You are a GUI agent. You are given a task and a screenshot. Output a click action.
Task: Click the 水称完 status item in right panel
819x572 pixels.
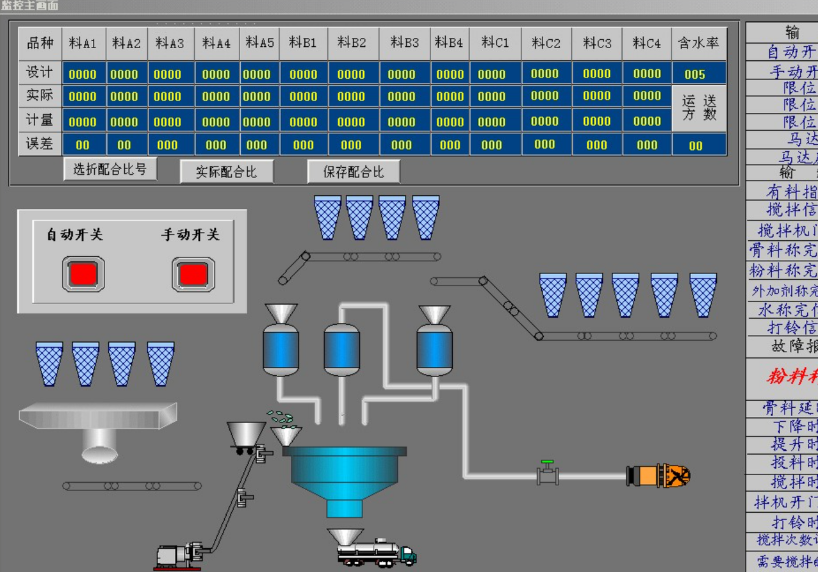787,310
